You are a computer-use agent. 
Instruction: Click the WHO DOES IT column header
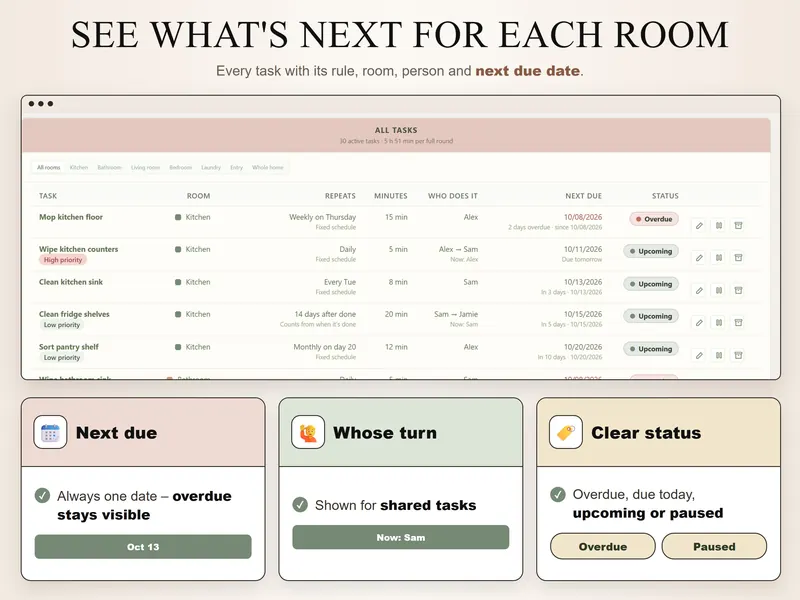point(453,196)
